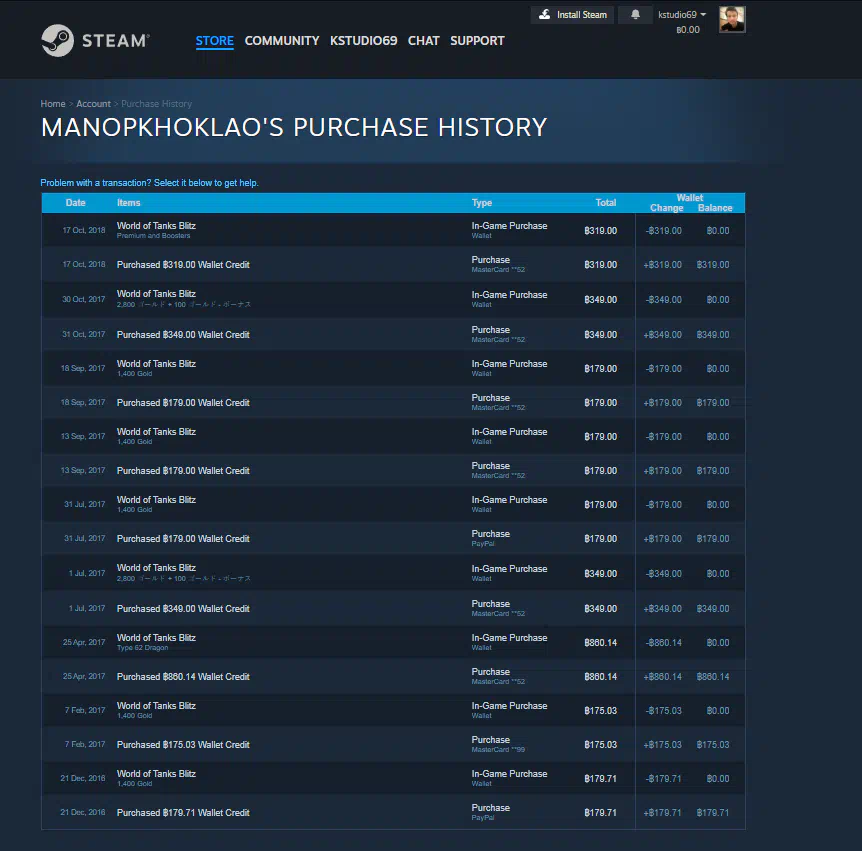Click the Total column header
The image size is (862, 851).
coord(606,203)
